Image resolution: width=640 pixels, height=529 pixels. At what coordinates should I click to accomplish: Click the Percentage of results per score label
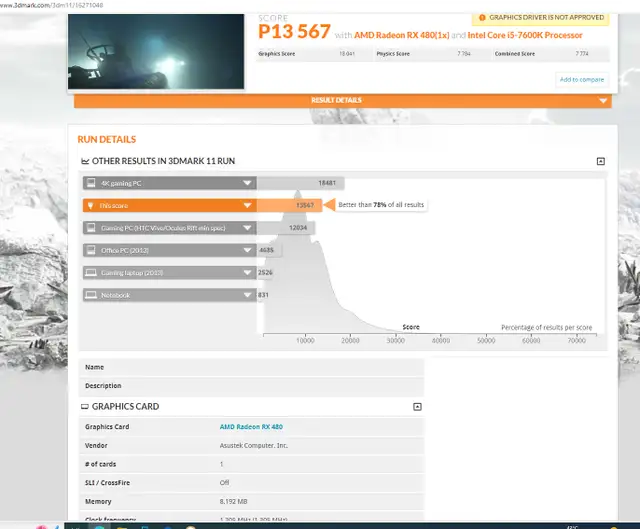click(547, 327)
